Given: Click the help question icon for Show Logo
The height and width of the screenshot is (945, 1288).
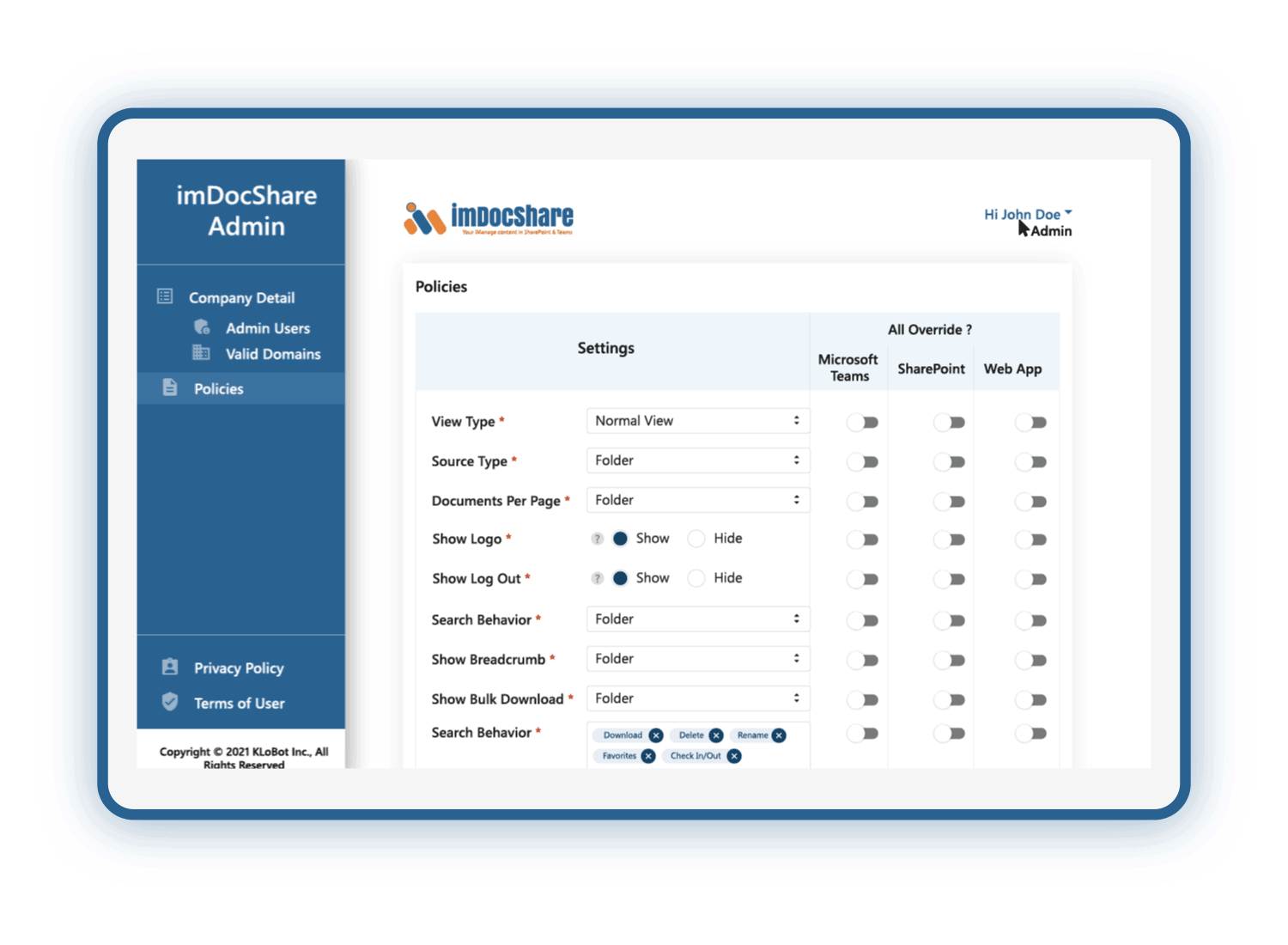Looking at the screenshot, I should (x=597, y=539).
